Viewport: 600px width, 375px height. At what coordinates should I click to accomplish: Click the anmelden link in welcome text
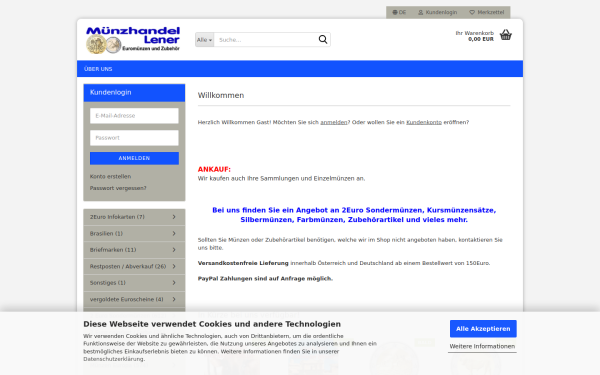pyautogui.click(x=334, y=122)
